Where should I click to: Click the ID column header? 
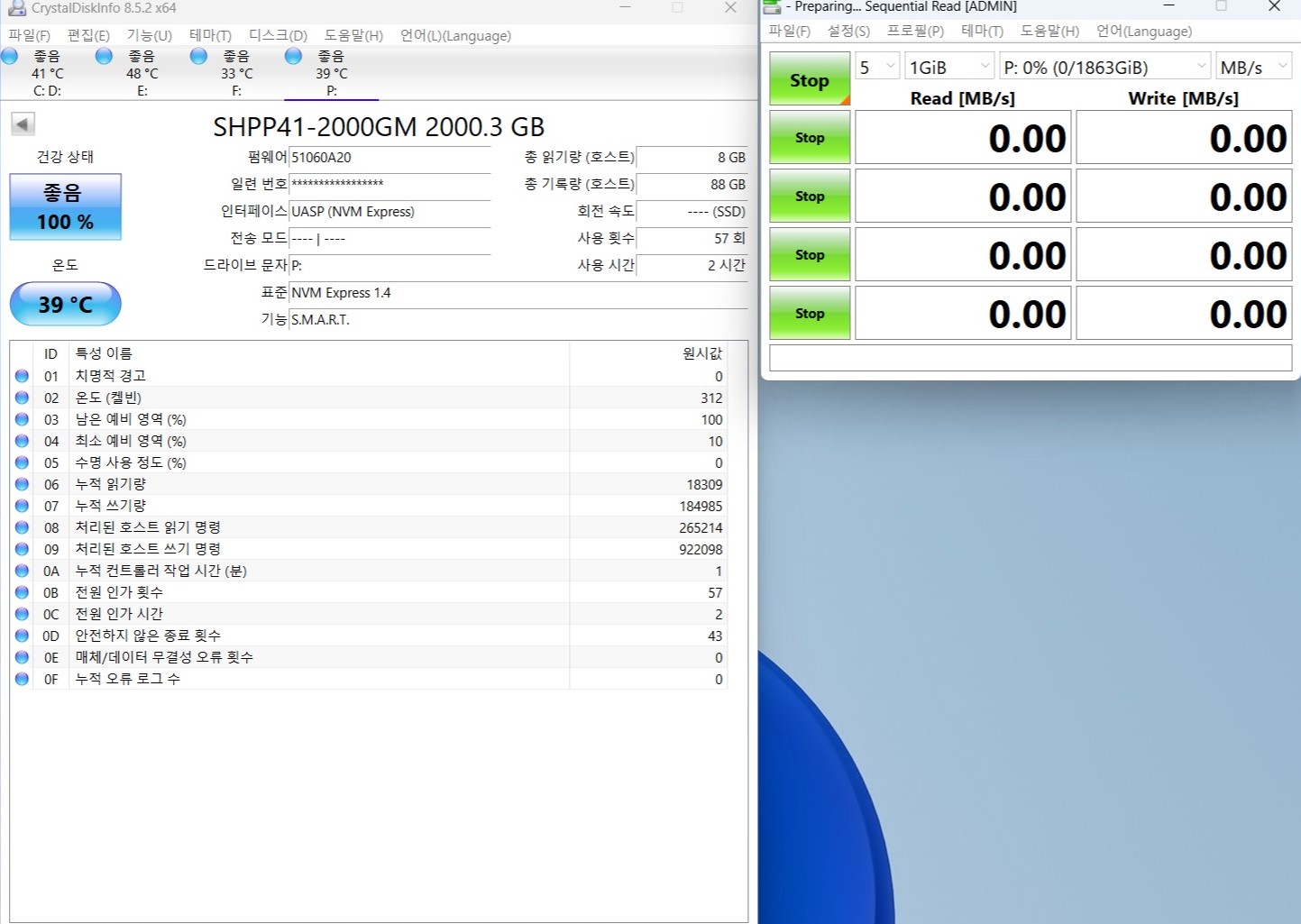[50, 353]
